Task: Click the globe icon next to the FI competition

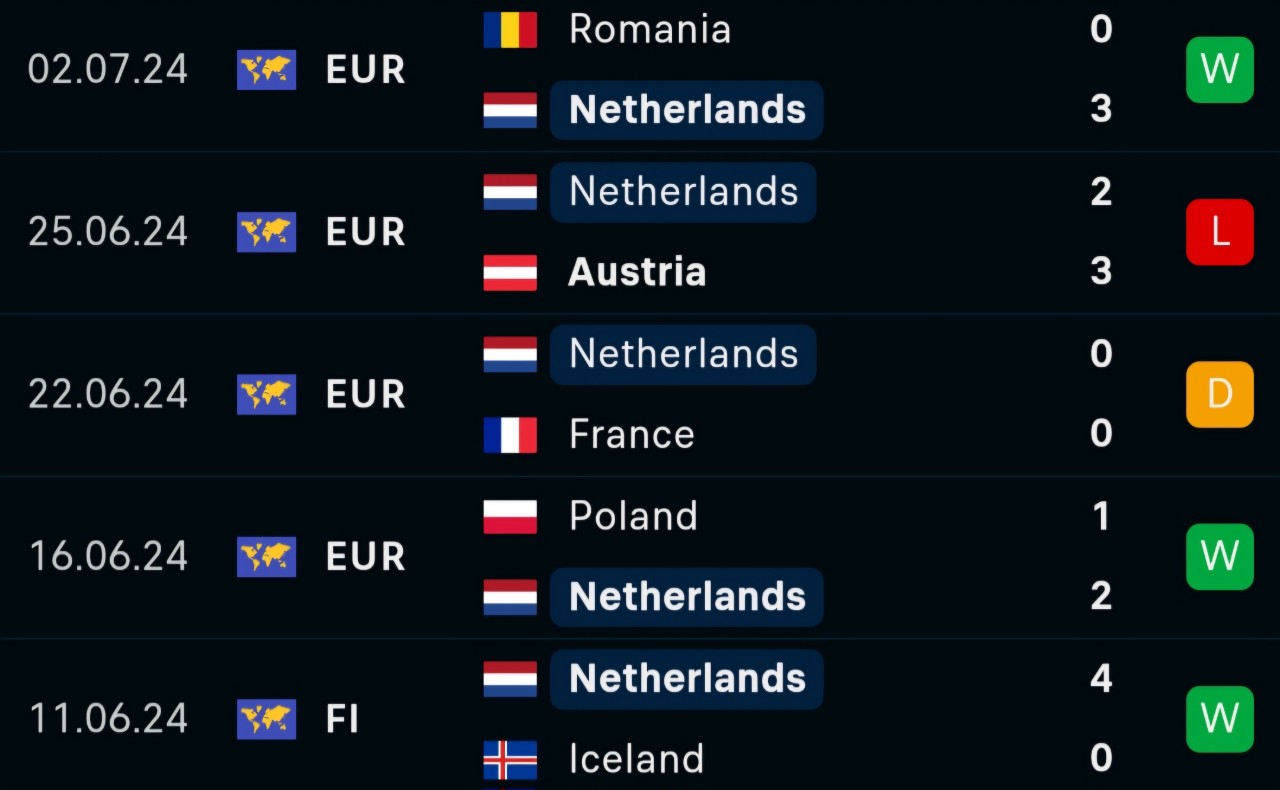Action: [x=266, y=719]
